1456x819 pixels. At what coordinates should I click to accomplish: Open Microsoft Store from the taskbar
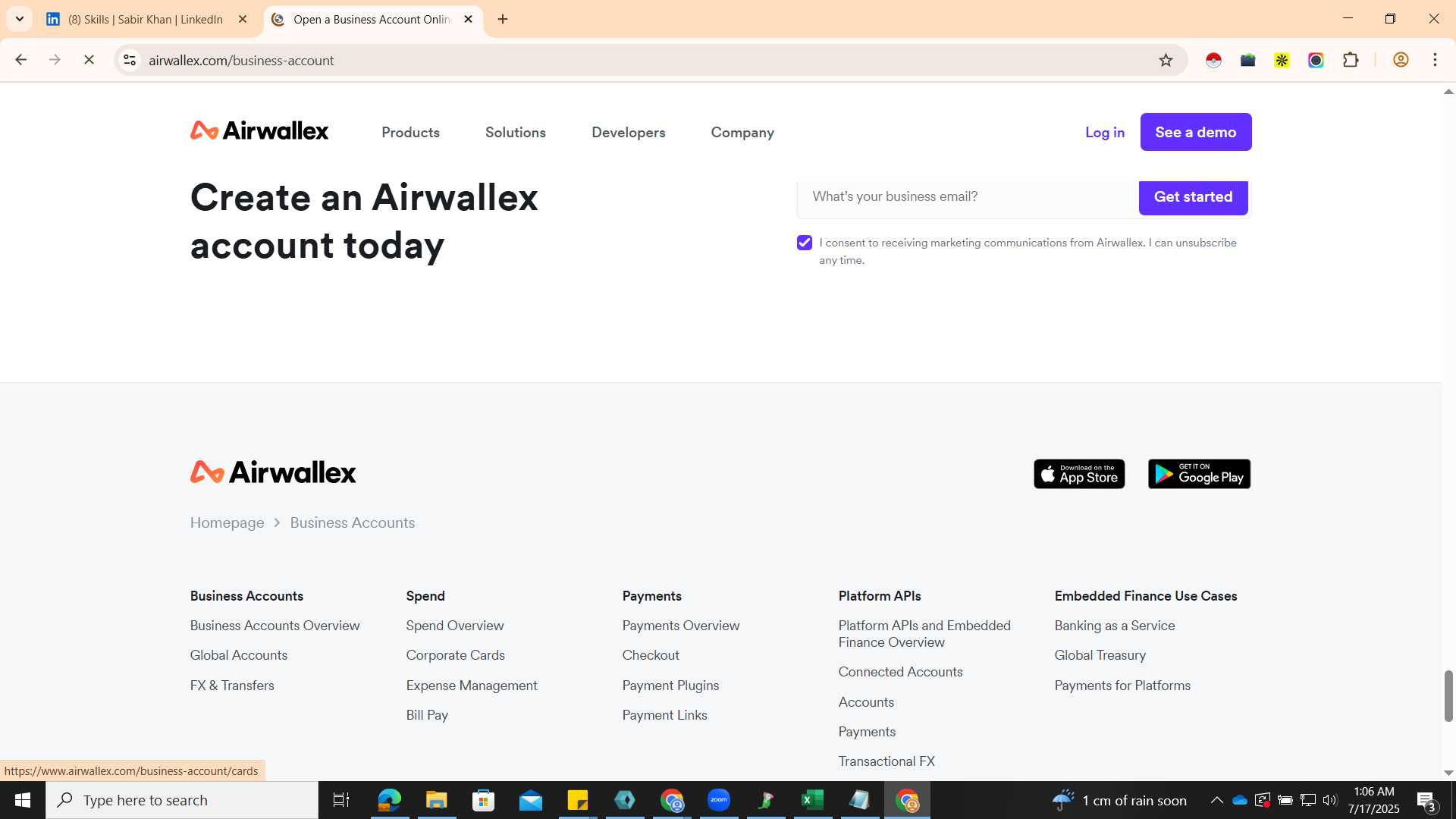point(483,800)
